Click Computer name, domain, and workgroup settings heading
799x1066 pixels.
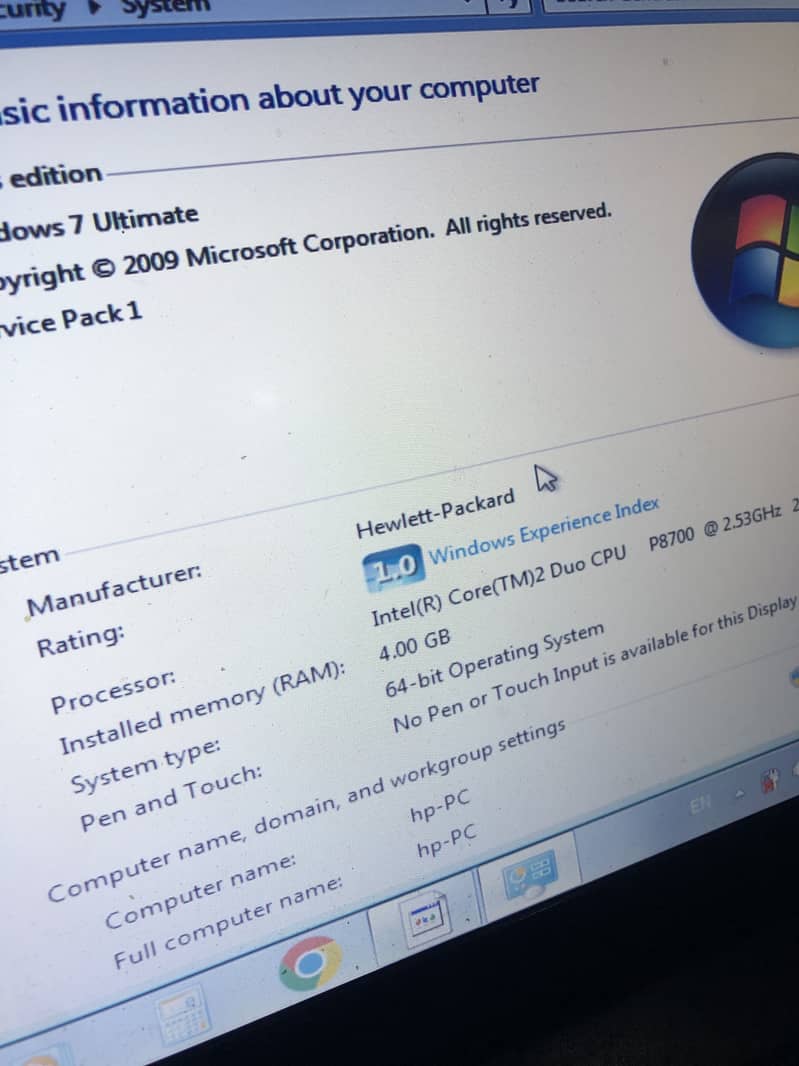tap(306, 810)
